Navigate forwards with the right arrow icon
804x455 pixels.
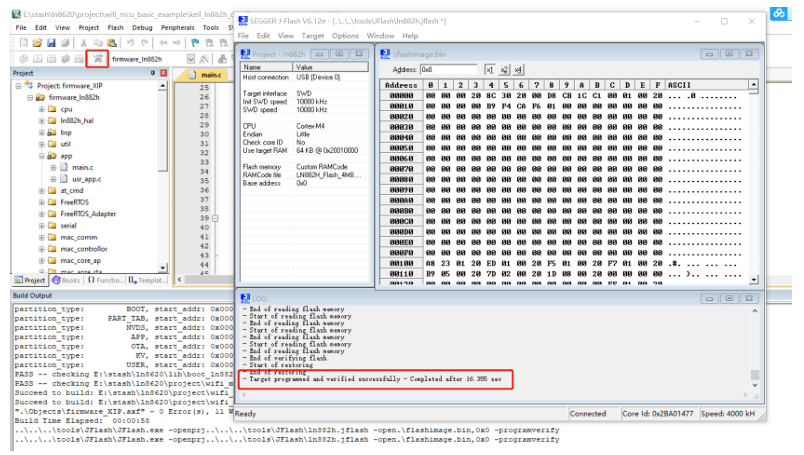[x=177, y=43]
